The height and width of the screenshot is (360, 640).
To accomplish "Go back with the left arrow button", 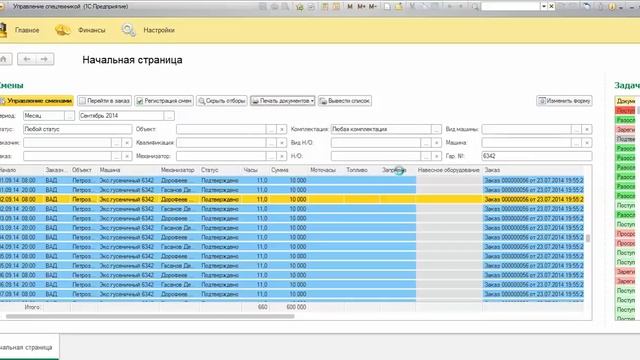I will (x=27, y=59).
